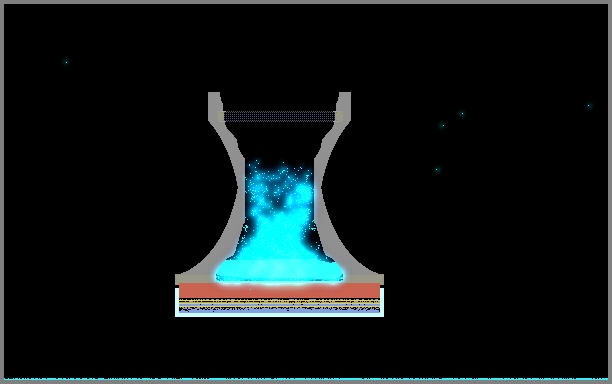The height and width of the screenshot is (384, 612).
Task: Click the right yellowish end cap of the mesh bar
Action: tap(339, 116)
